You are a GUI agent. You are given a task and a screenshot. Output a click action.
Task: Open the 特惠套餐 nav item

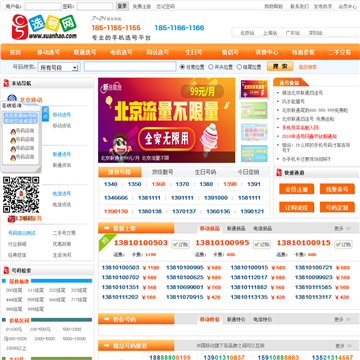coord(303,52)
